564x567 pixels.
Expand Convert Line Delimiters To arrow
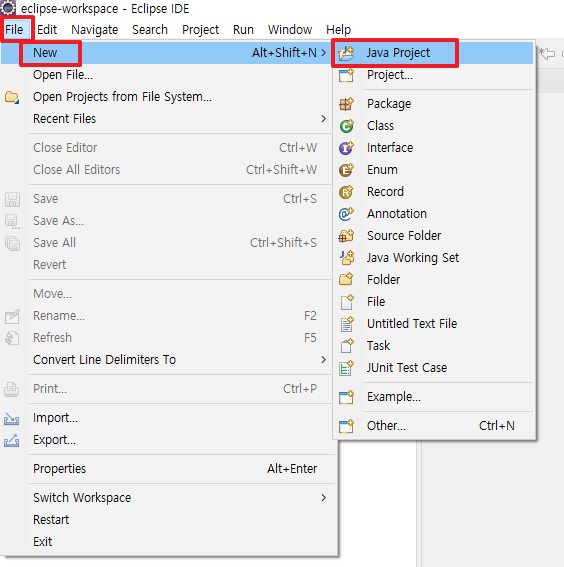coord(324,359)
